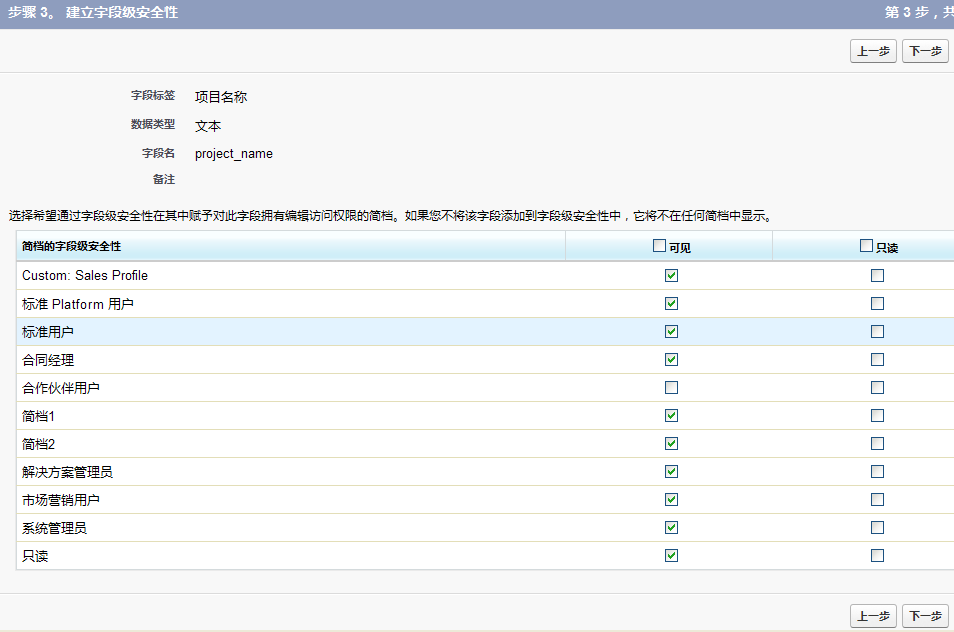Uncheck 可见 for 标准用户 profile
This screenshot has height=632, width=954.
point(671,332)
